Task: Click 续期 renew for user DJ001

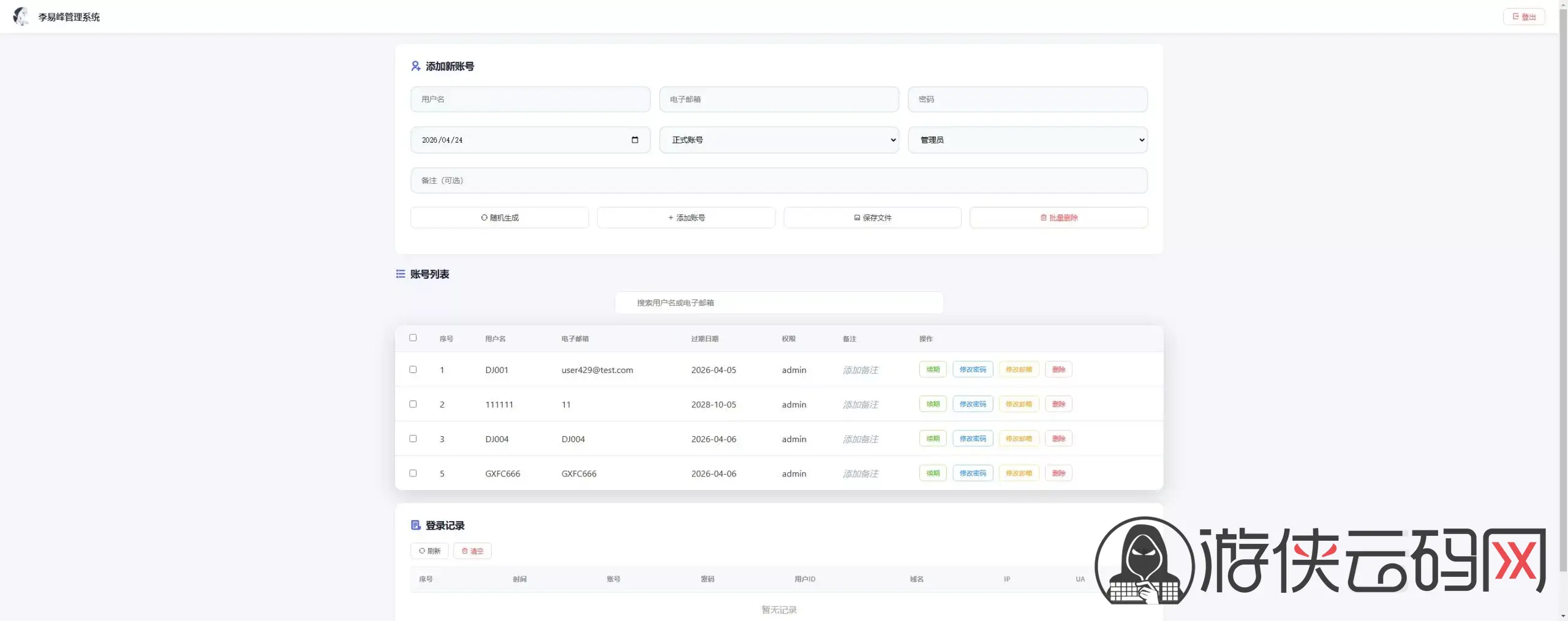Action: click(x=933, y=370)
